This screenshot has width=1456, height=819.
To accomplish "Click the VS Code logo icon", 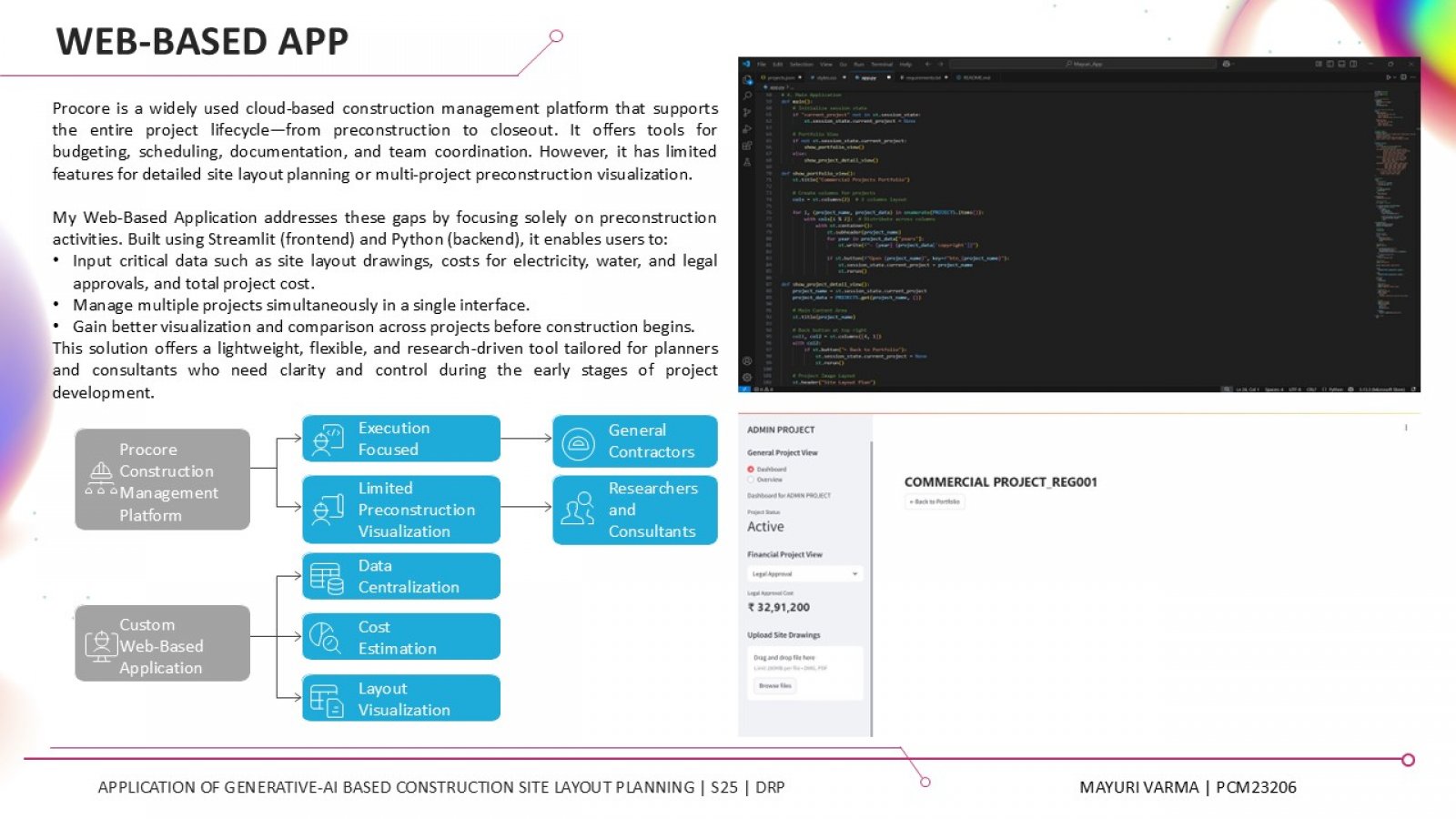I will pyautogui.click(x=747, y=64).
